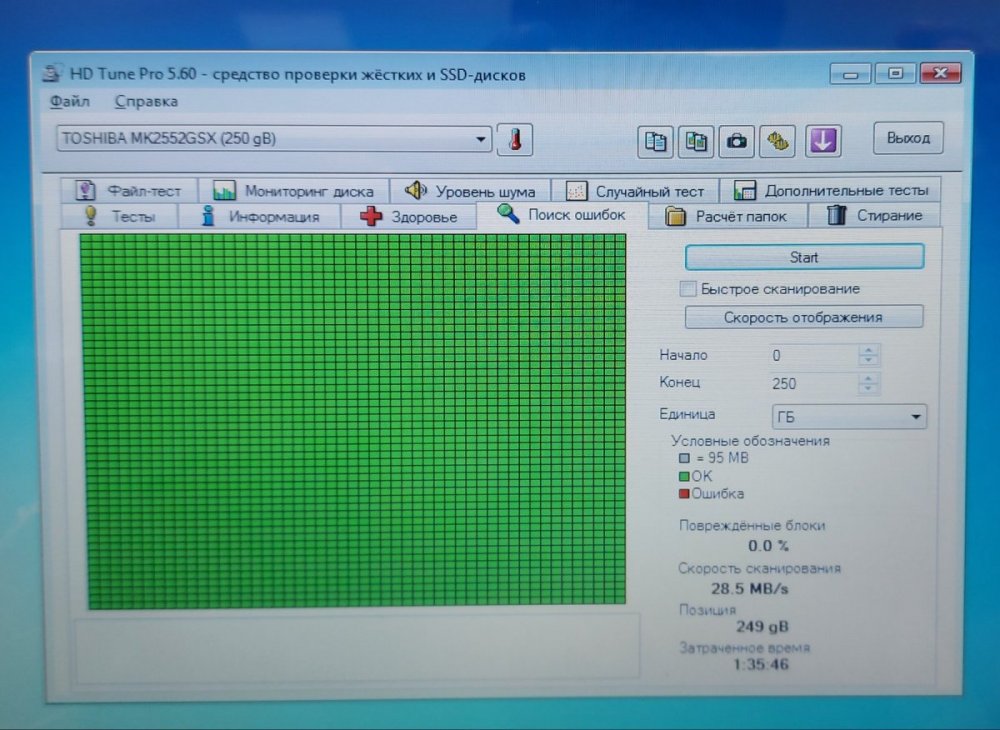Click the Скорость отображения button
The width and height of the screenshot is (1000, 730).
[x=803, y=317]
